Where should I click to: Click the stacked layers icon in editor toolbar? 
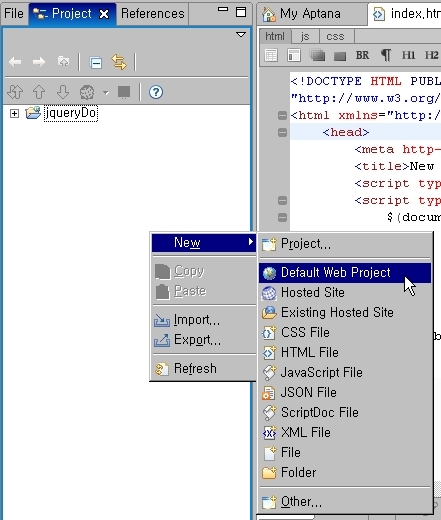click(317, 55)
